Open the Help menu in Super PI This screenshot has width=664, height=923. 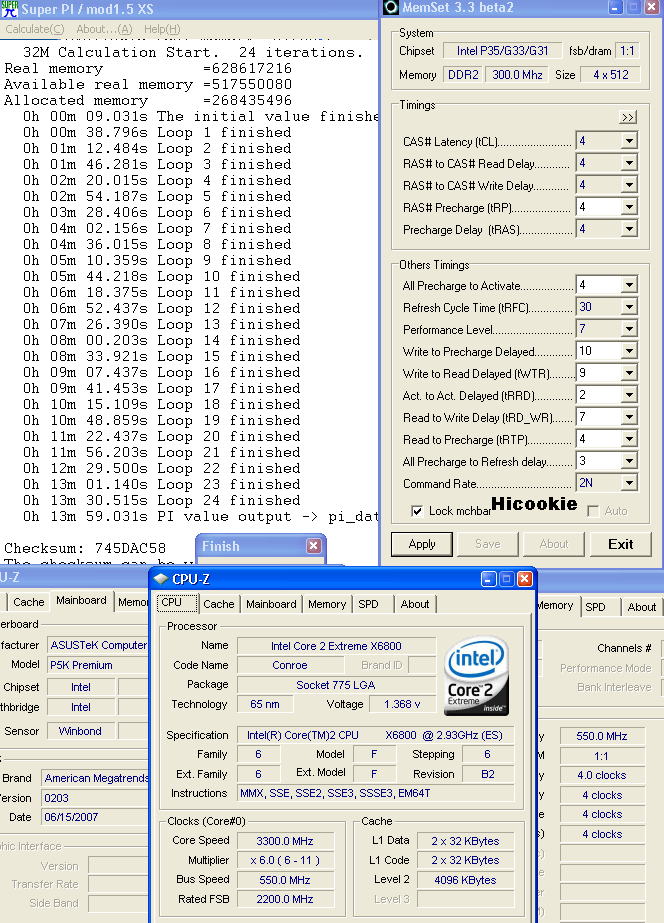pyautogui.click(x=161, y=29)
